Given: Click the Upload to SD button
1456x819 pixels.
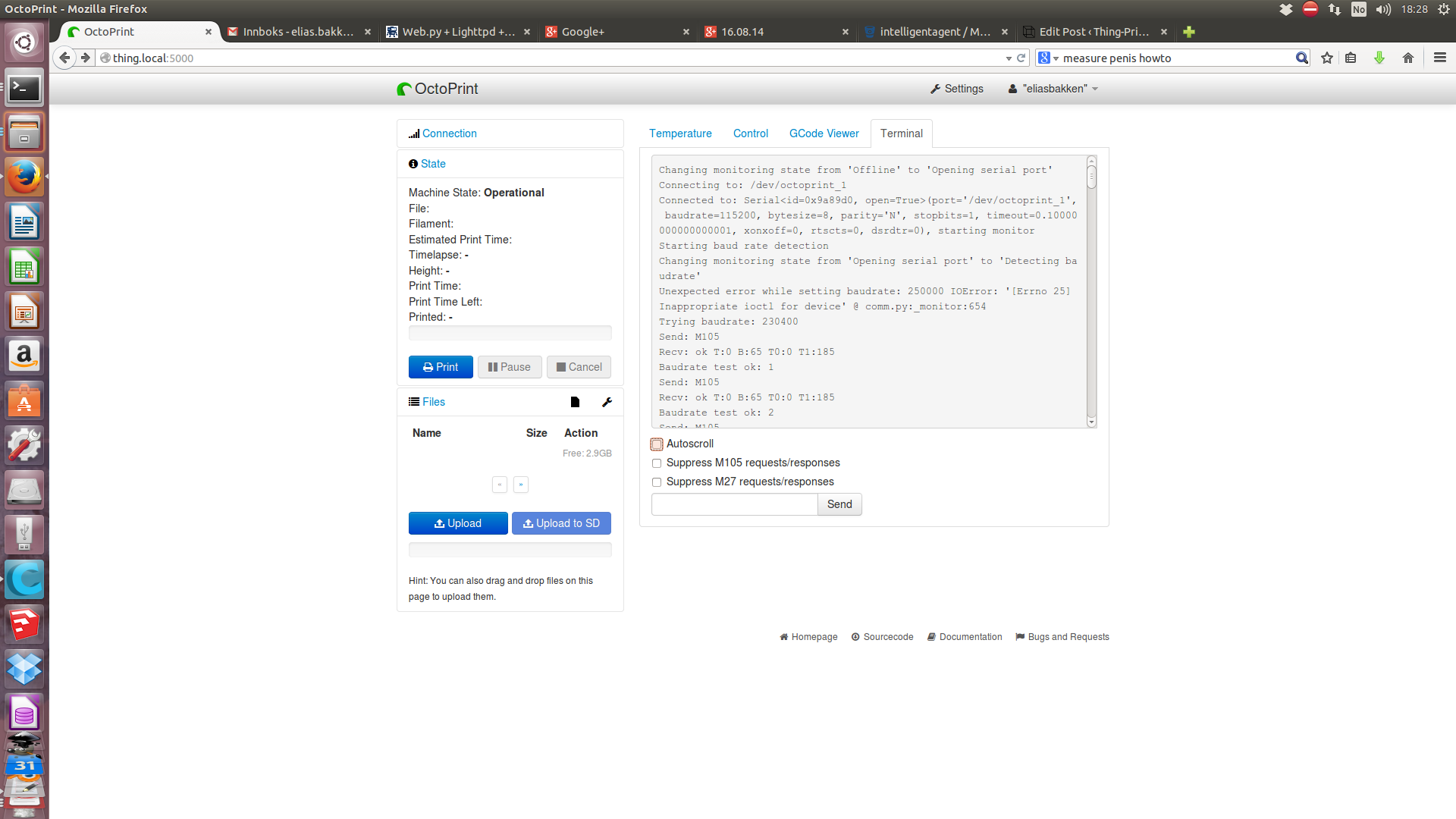Looking at the screenshot, I should tap(561, 523).
